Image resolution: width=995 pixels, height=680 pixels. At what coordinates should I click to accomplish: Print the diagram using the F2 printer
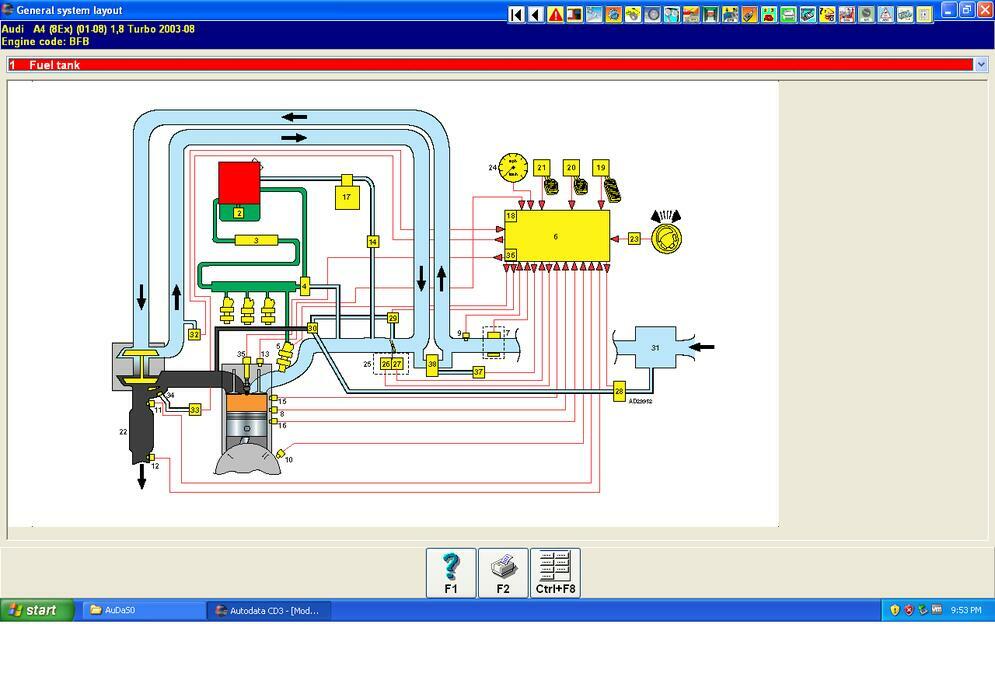tap(503, 573)
